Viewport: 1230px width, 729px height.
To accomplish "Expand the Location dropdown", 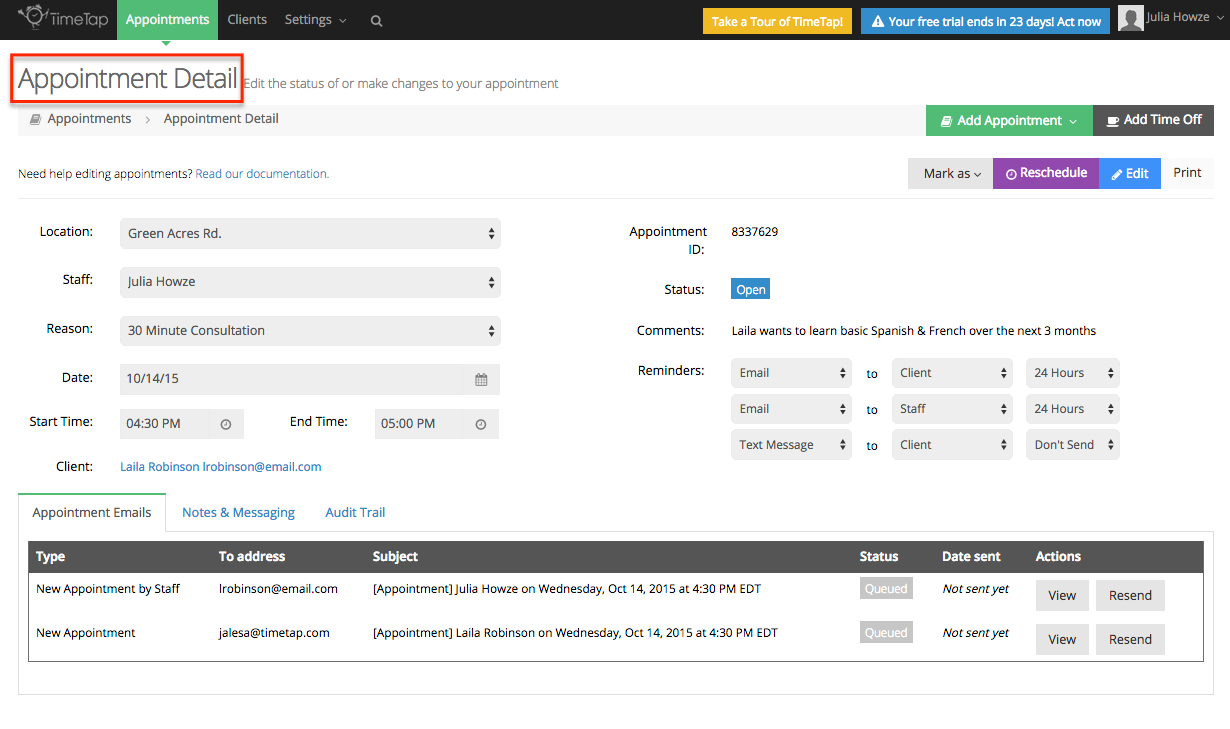I will pos(310,233).
